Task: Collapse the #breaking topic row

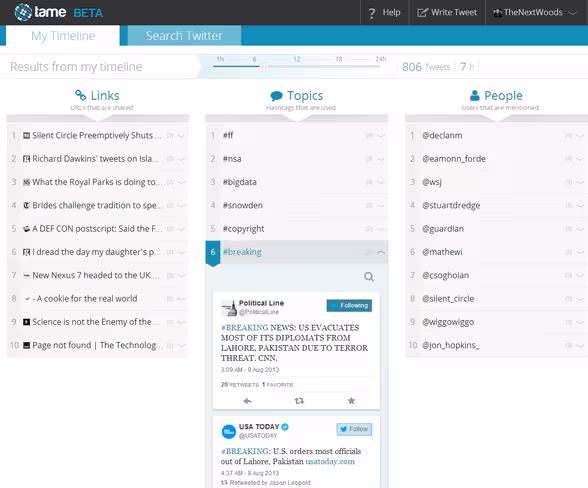Action: 381,252
